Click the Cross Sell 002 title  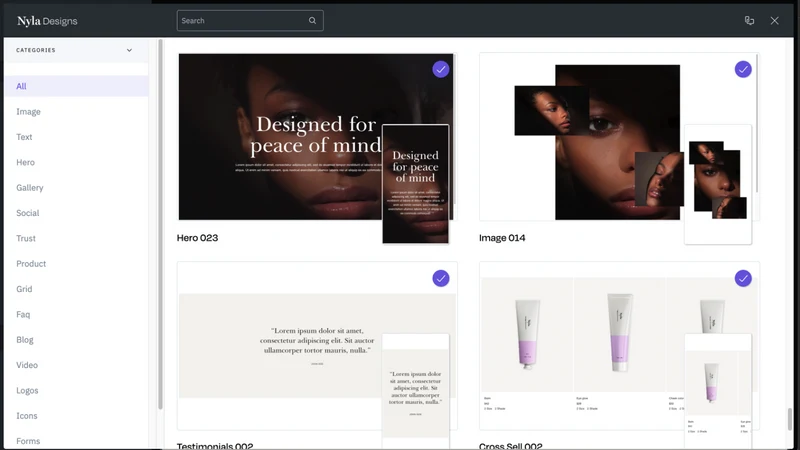pyautogui.click(x=510, y=446)
